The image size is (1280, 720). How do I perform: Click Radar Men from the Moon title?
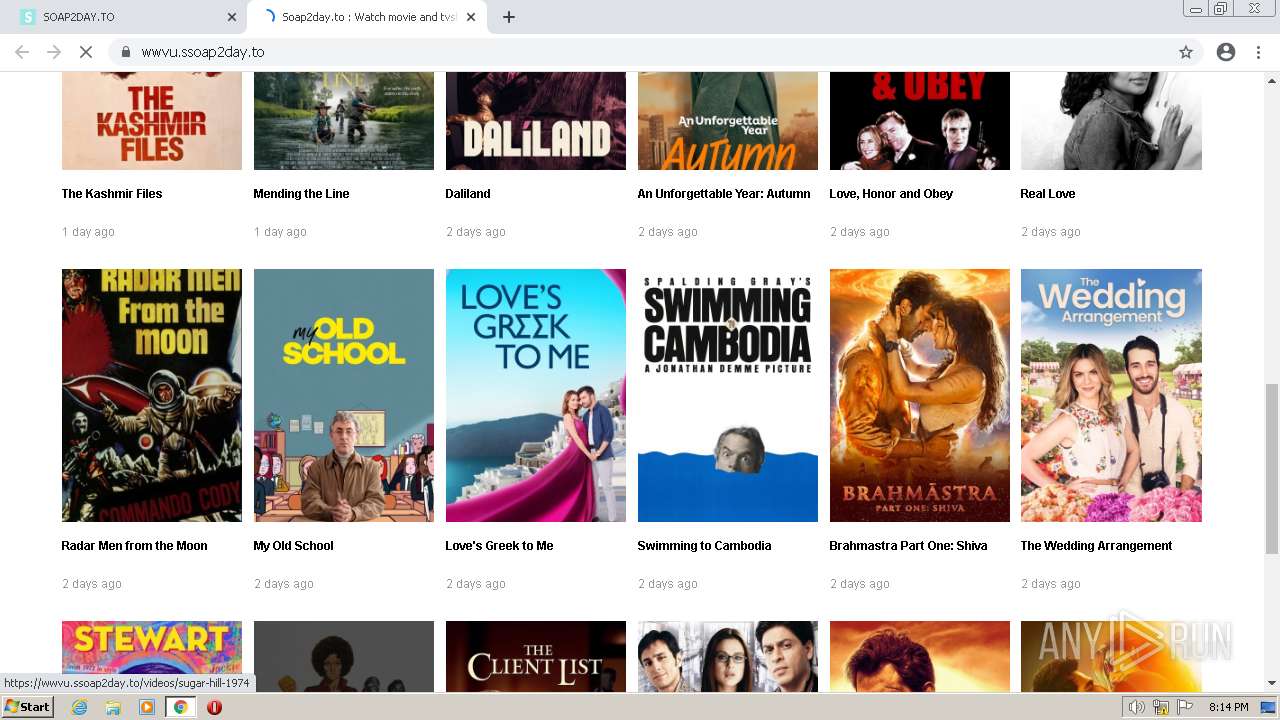[x=134, y=546]
